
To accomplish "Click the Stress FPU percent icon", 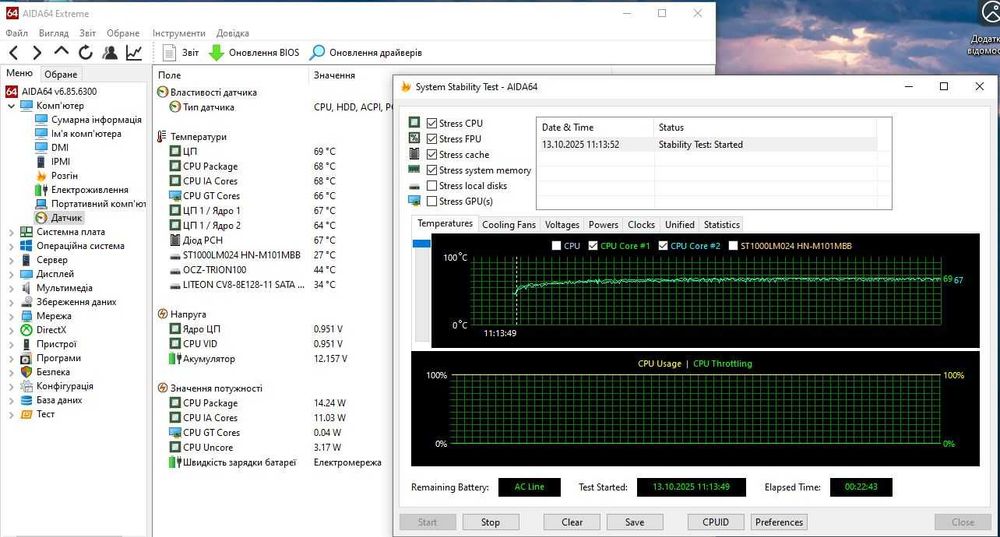I will 415,138.
